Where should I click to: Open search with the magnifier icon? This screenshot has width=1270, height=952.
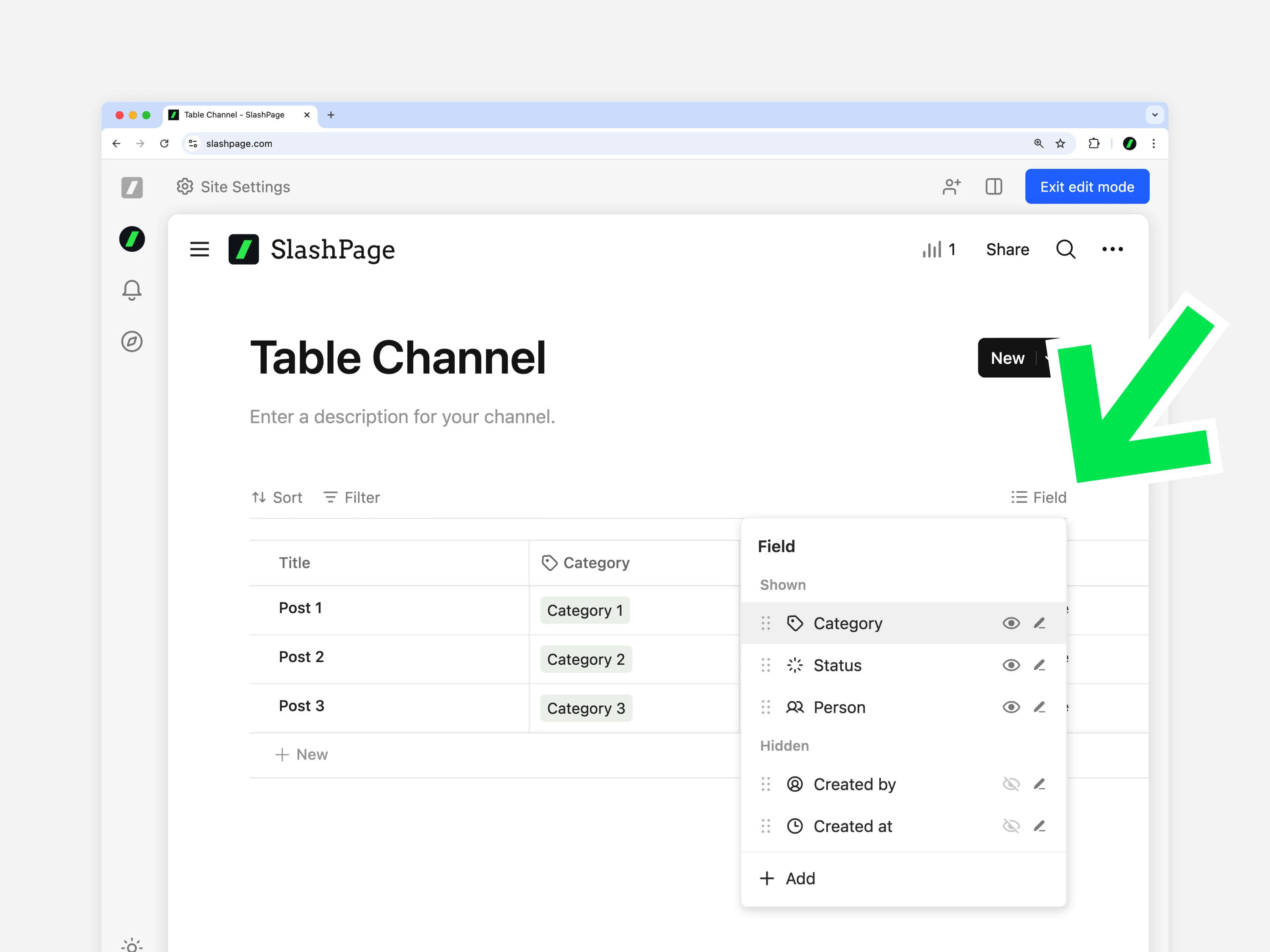(1066, 249)
